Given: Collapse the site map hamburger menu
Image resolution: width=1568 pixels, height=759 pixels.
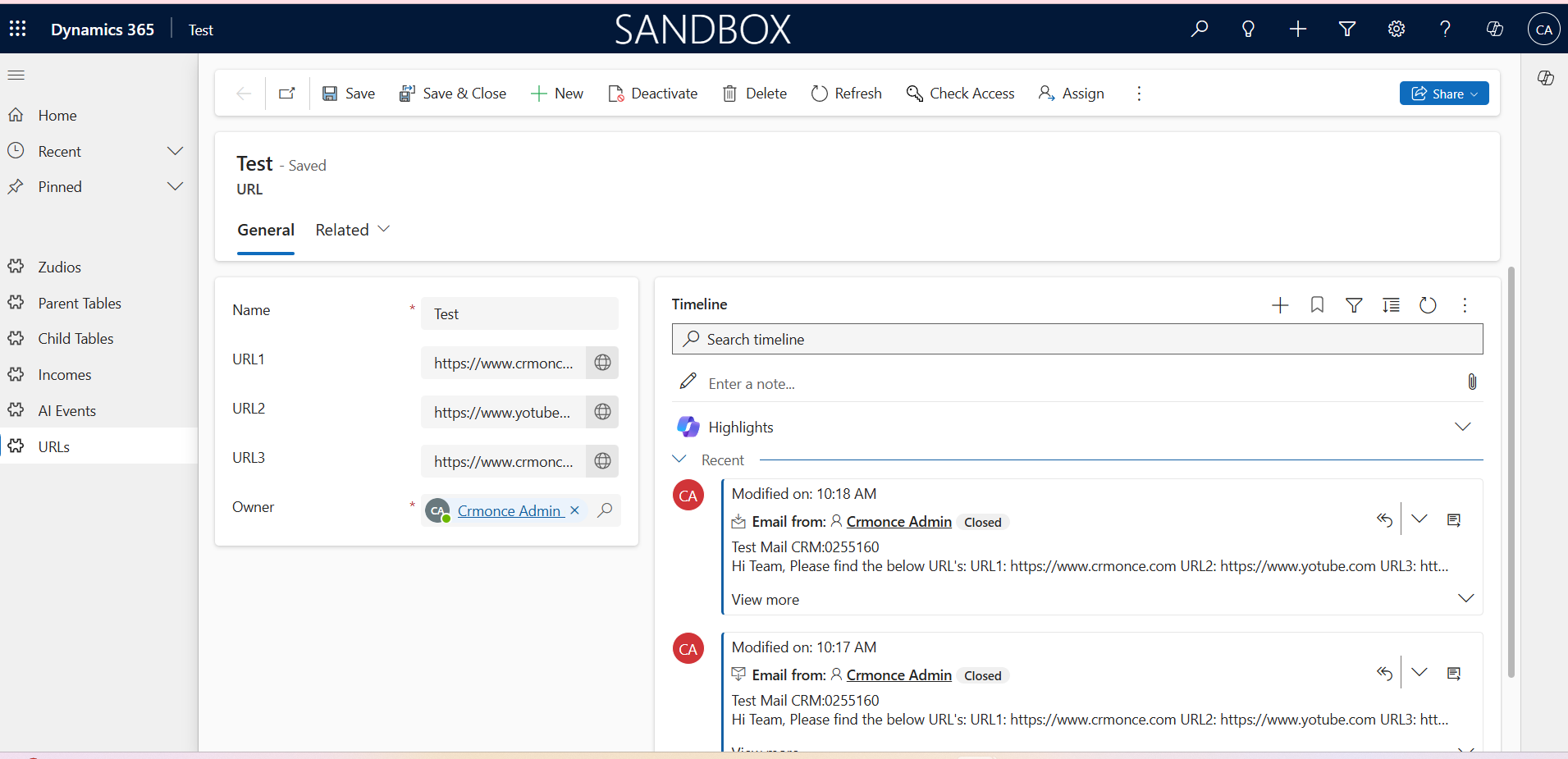Looking at the screenshot, I should pyautogui.click(x=16, y=75).
